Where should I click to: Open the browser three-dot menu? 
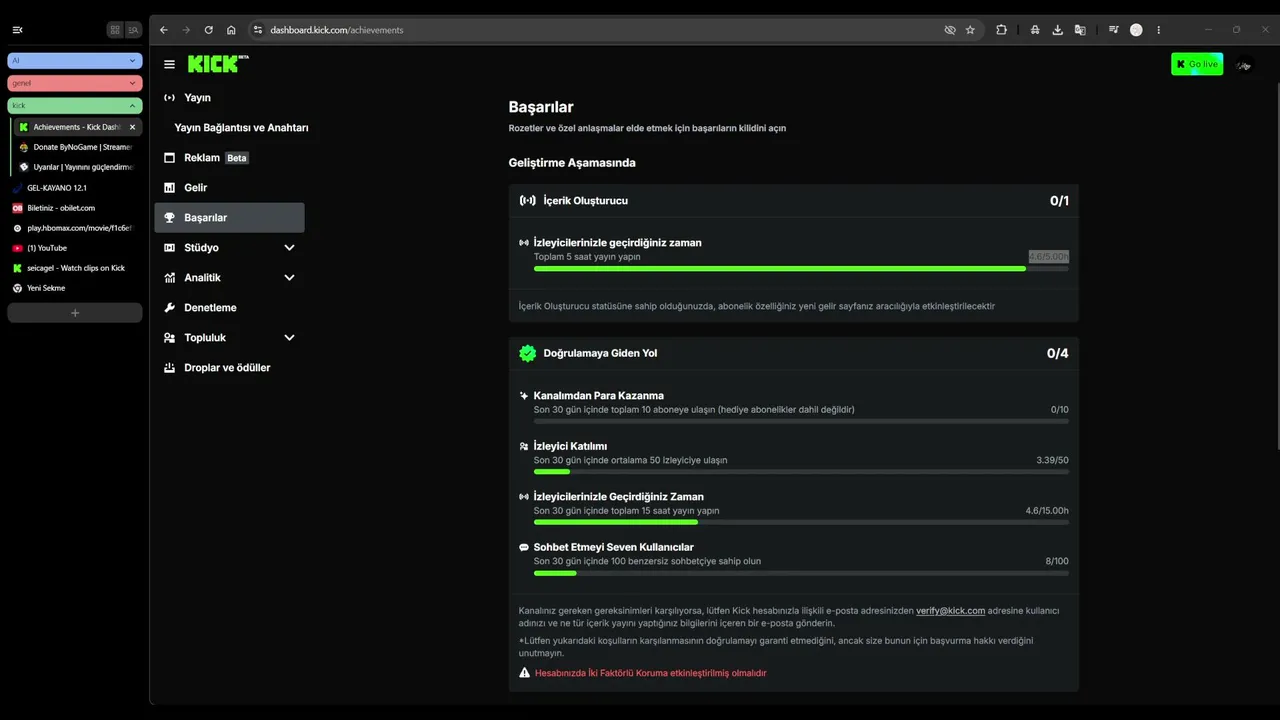click(x=1159, y=30)
